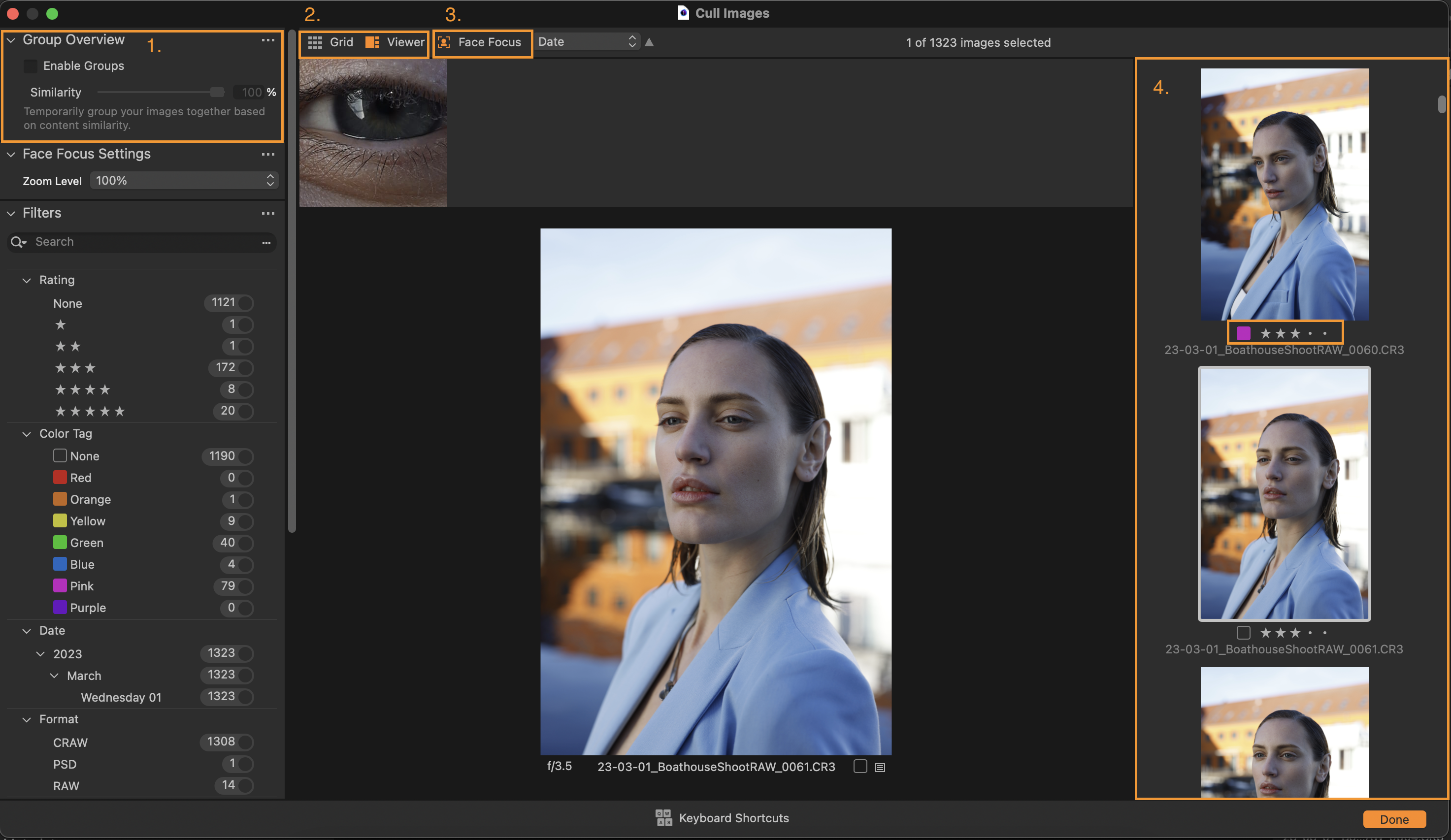Click the Viewer layout icon
Screen dimensions: 1451x840
372,43
